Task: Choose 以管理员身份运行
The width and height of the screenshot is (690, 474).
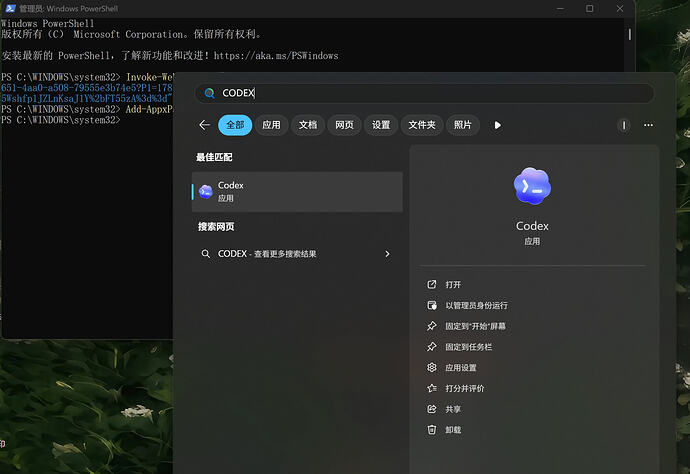Action: tap(476, 305)
